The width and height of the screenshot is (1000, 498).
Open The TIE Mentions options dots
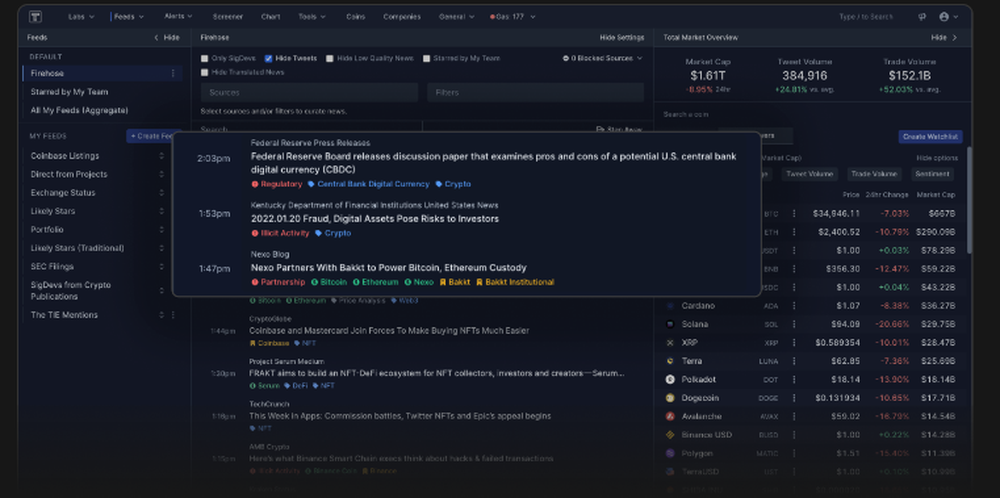[173, 315]
